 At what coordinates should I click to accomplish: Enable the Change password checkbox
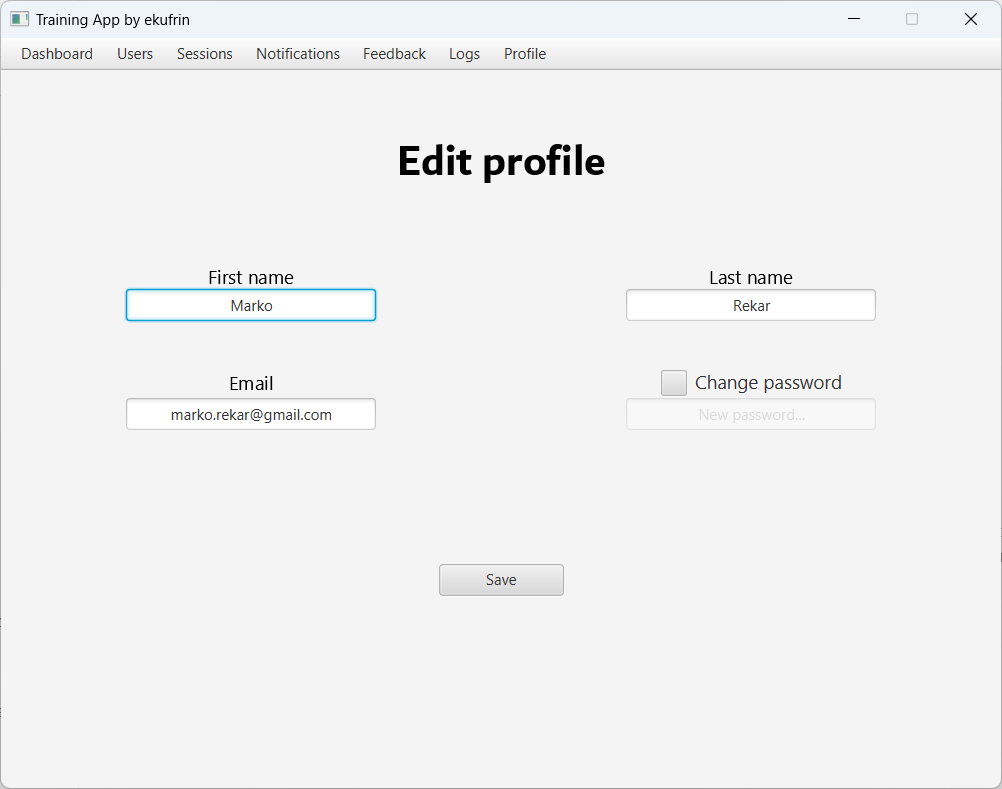click(674, 383)
